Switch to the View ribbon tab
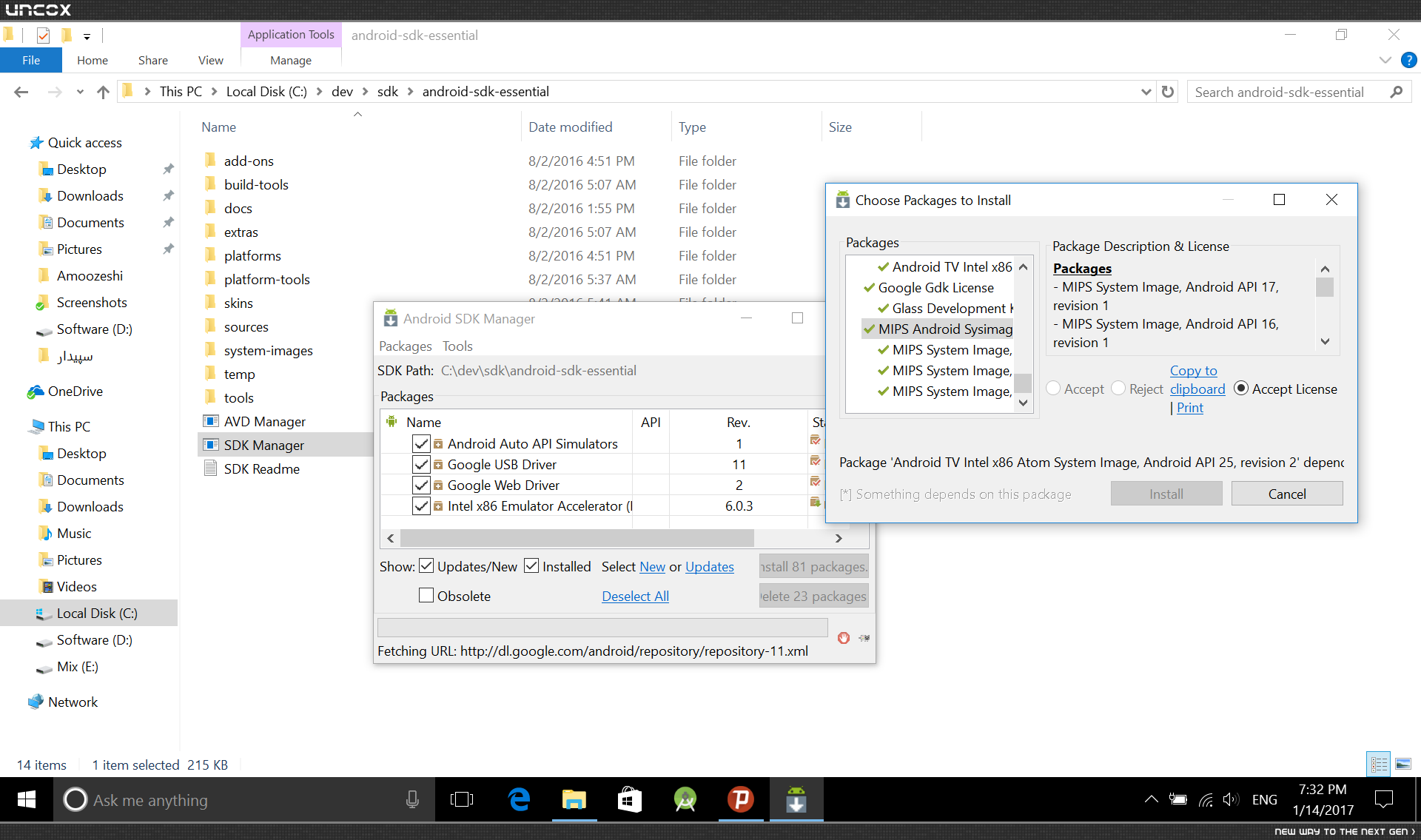This screenshot has width=1421, height=840. 211,61
